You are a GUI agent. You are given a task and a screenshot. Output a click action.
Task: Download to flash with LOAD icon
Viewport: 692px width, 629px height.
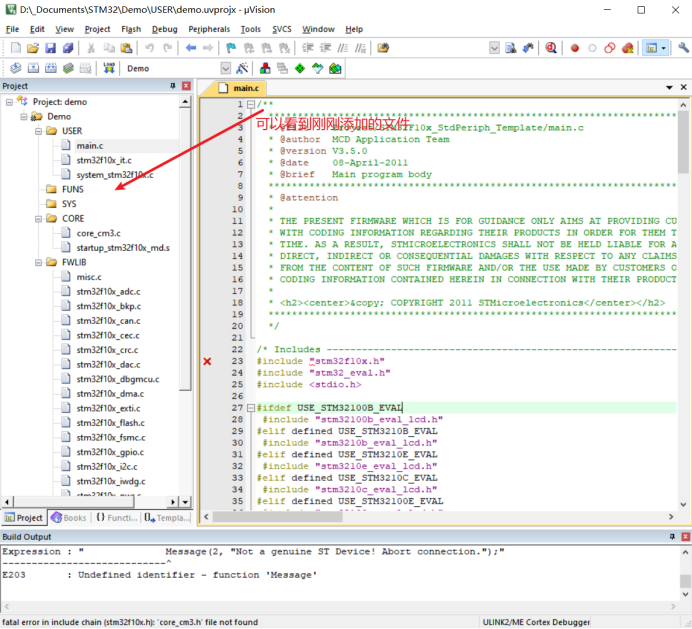pyautogui.click(x=109, y=68)
